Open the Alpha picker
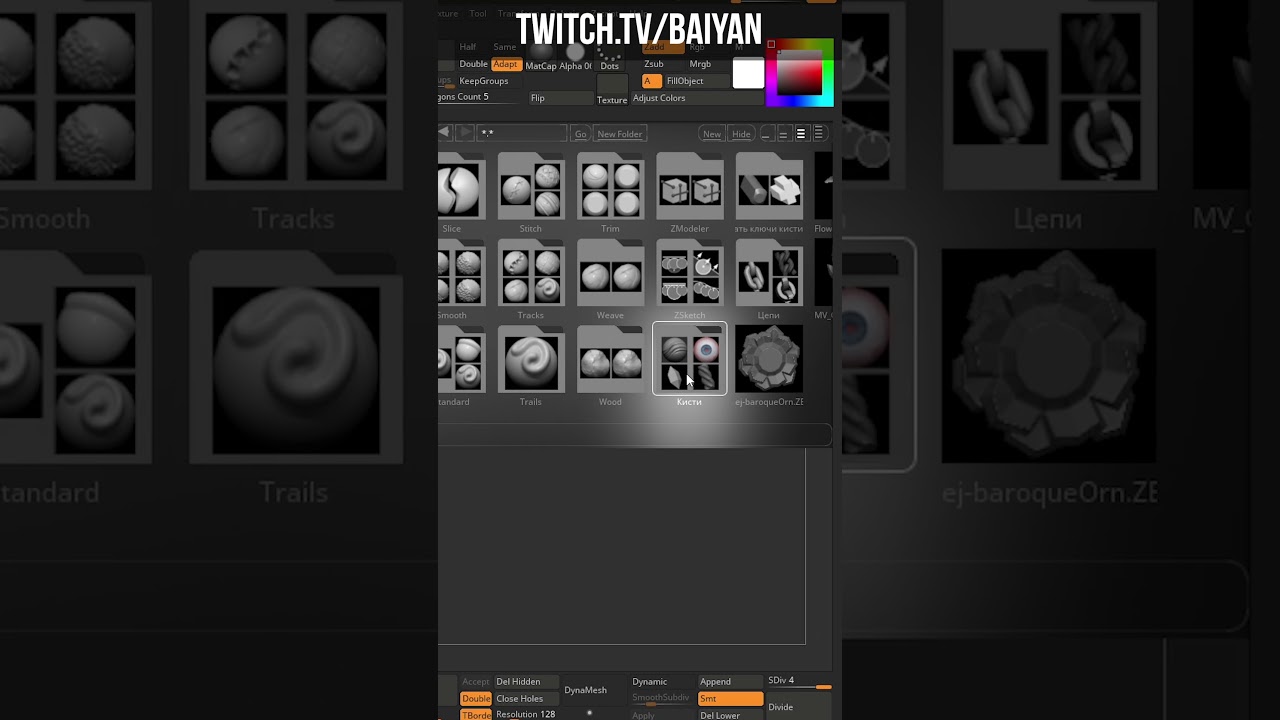The width and height of the screenshot is (1280, 720). pyautogui.click(x=575, y=56)
